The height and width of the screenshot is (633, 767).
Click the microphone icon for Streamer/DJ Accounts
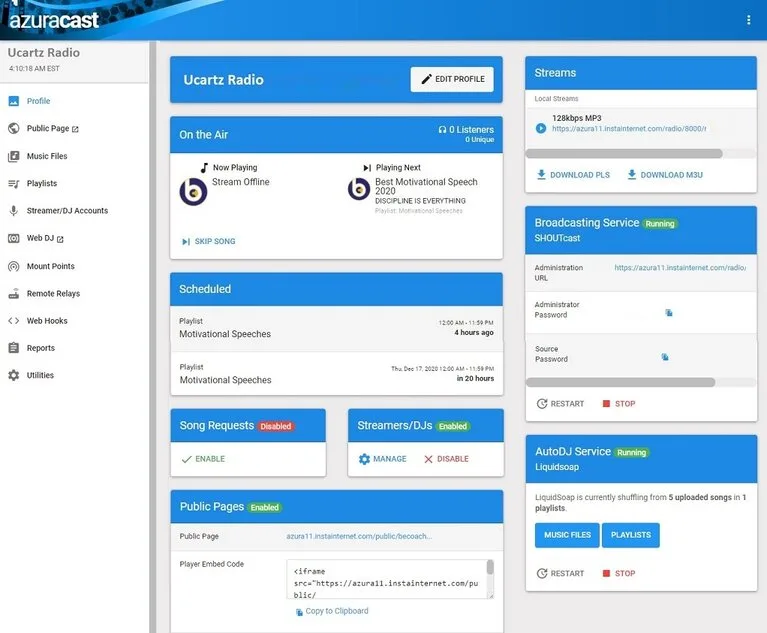point(14,211)
